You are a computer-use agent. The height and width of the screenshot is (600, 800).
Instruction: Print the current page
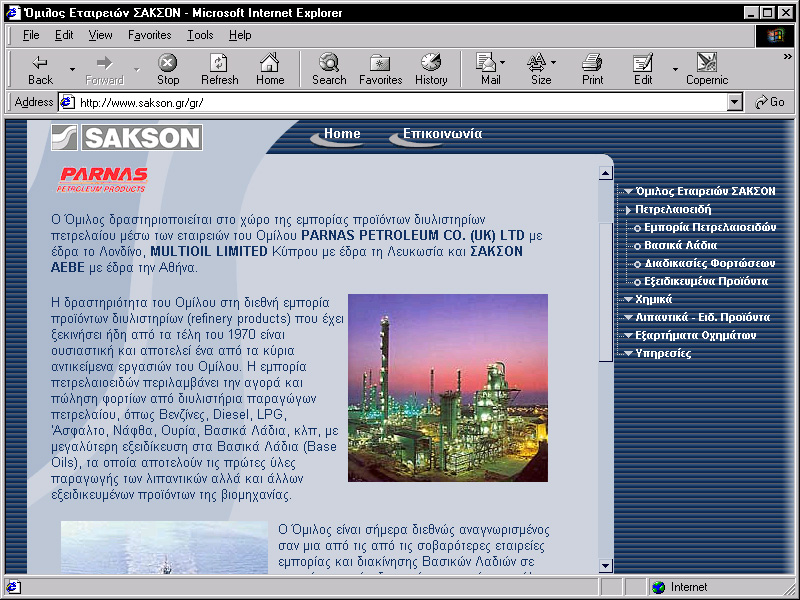click(592, 69)
